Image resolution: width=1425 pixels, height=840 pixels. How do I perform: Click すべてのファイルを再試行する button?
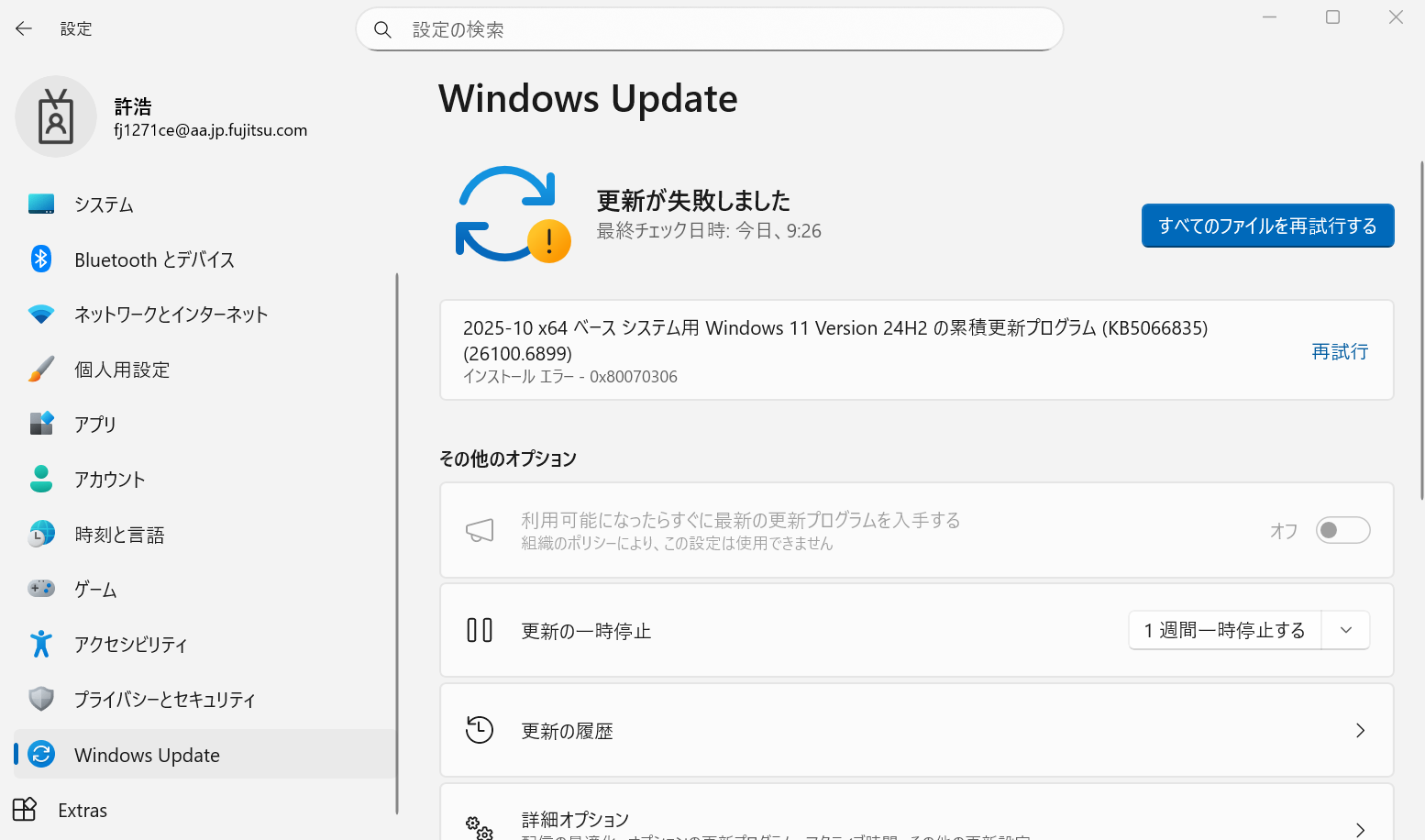[1267, 226]
